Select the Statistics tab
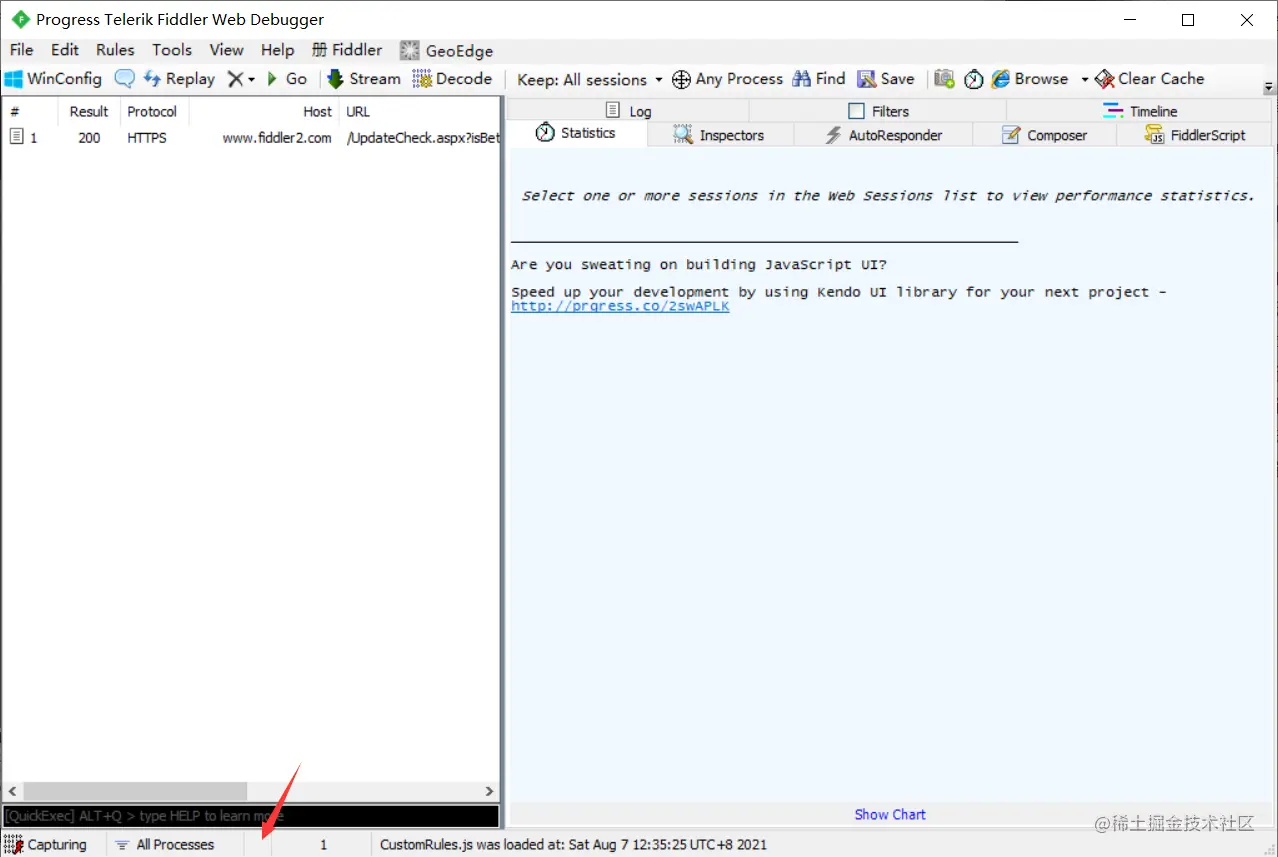 coord(576,133)
